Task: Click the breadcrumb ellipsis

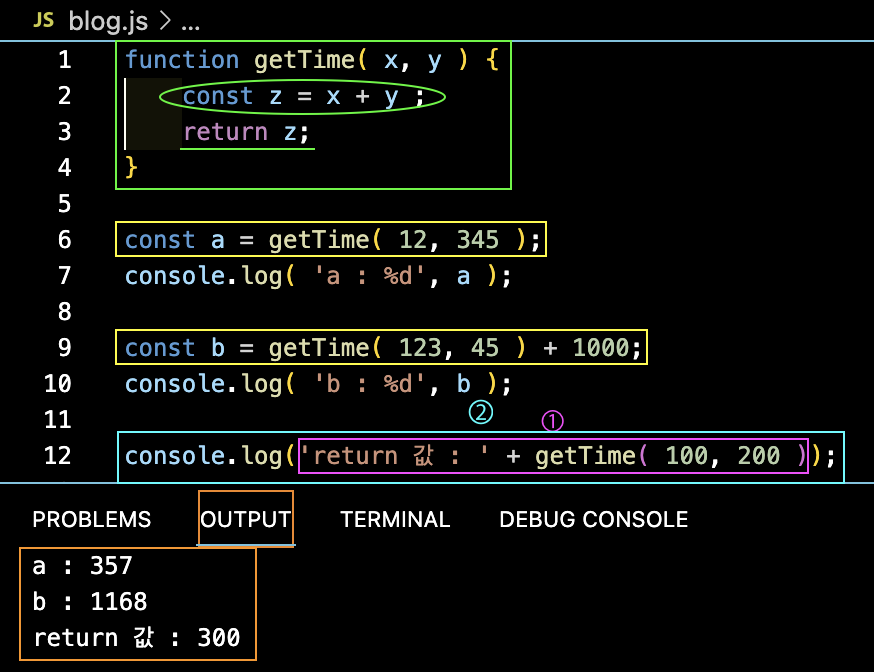Action: (191, 26)
